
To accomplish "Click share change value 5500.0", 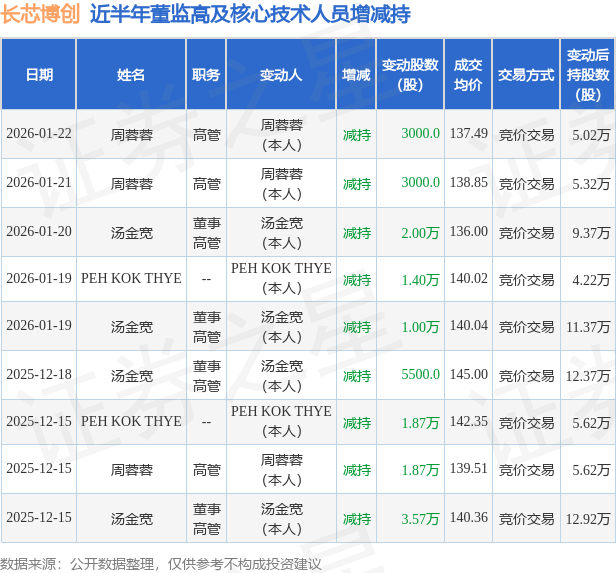I will 420,375.
